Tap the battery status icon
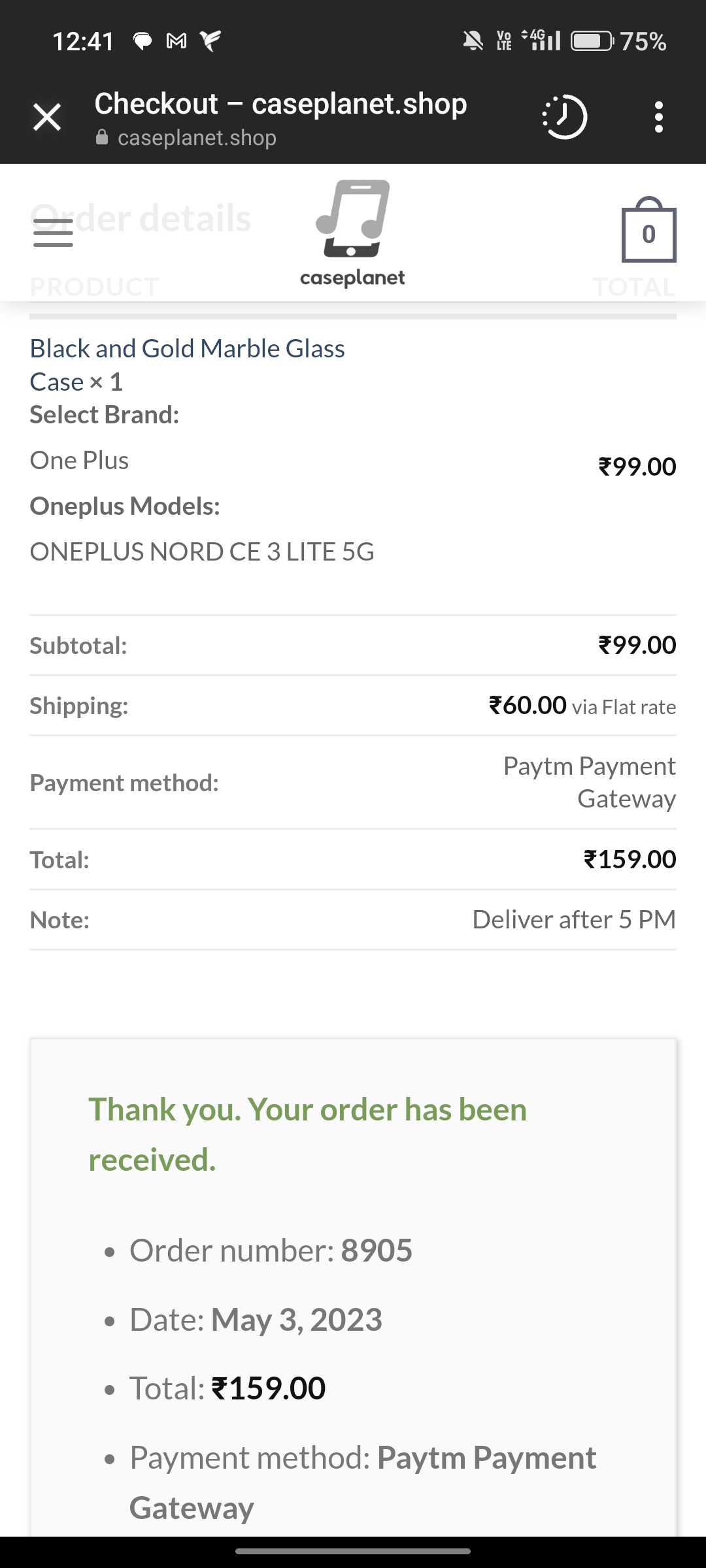This screenshot has width=706, height=1568. point(592,41)
